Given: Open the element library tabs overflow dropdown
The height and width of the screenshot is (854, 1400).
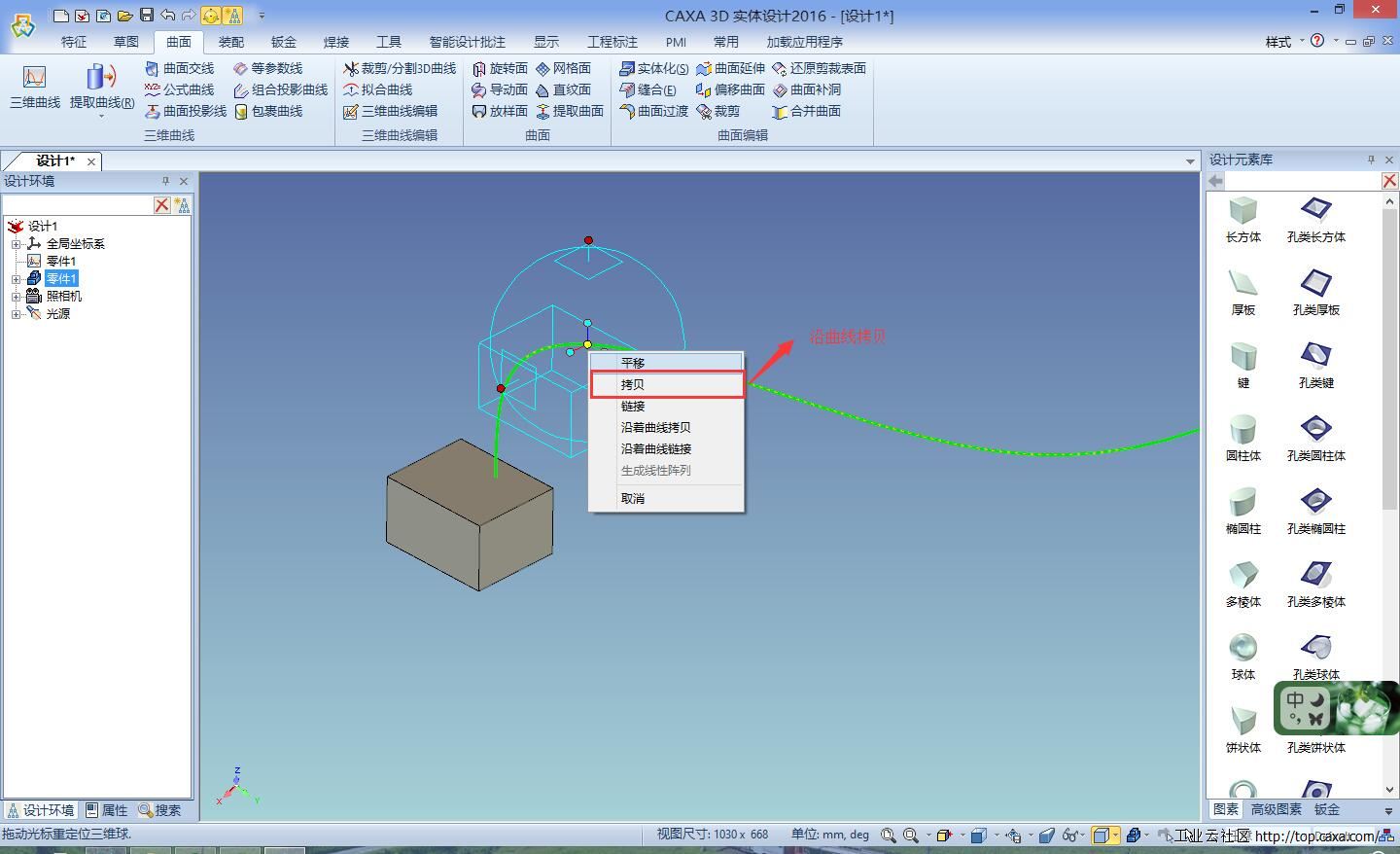Looking at the screenshot, I should (1387, 810).
